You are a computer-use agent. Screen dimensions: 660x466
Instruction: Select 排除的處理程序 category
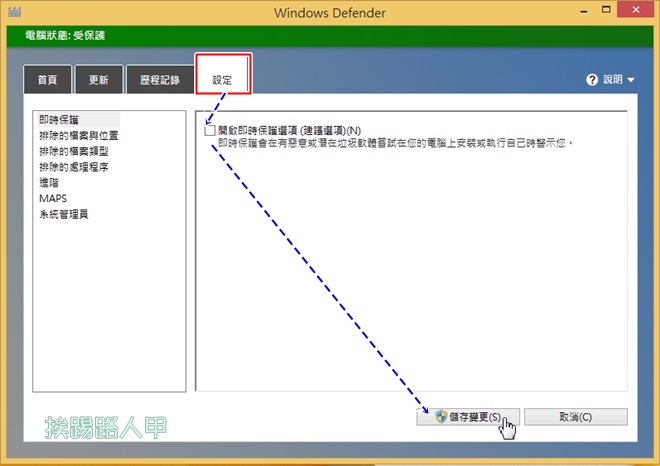pos(72,167)
